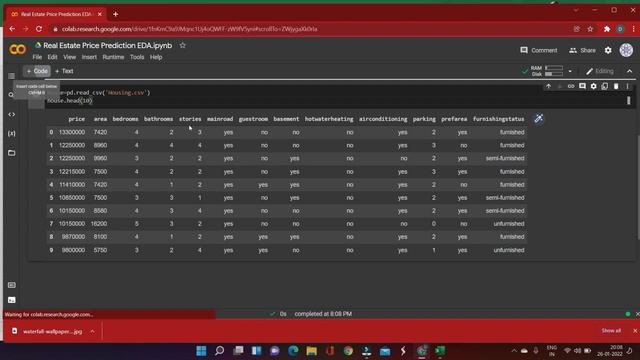The width and height of the screenshot is (640, 360).
Task: Open cell editor settings gear icon
Action: pyautogui.click(x=593, y=86)
